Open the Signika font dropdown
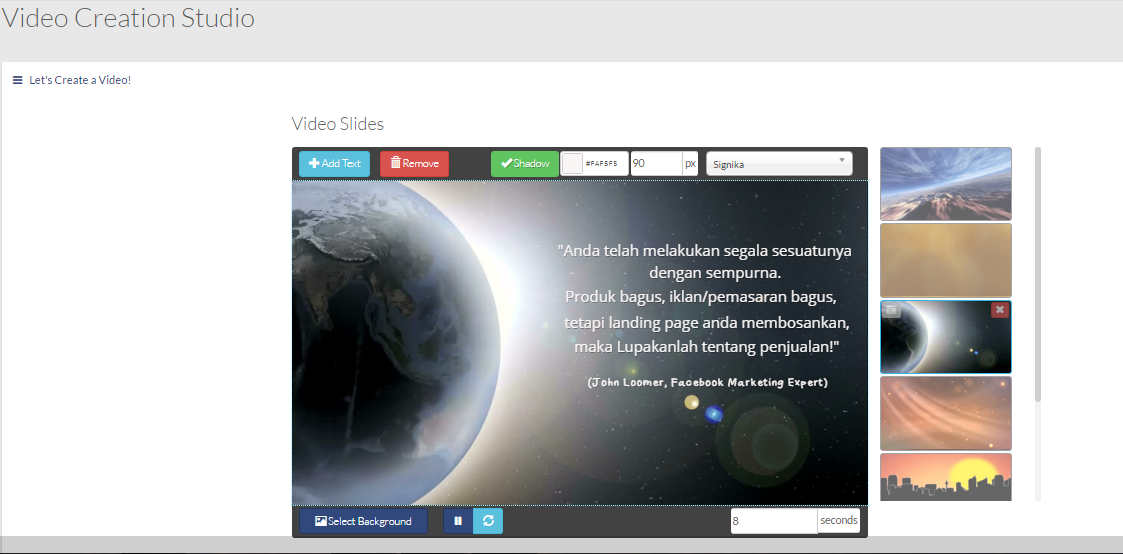The height and width of the screenshot is (554, 1123). (779, 164)
